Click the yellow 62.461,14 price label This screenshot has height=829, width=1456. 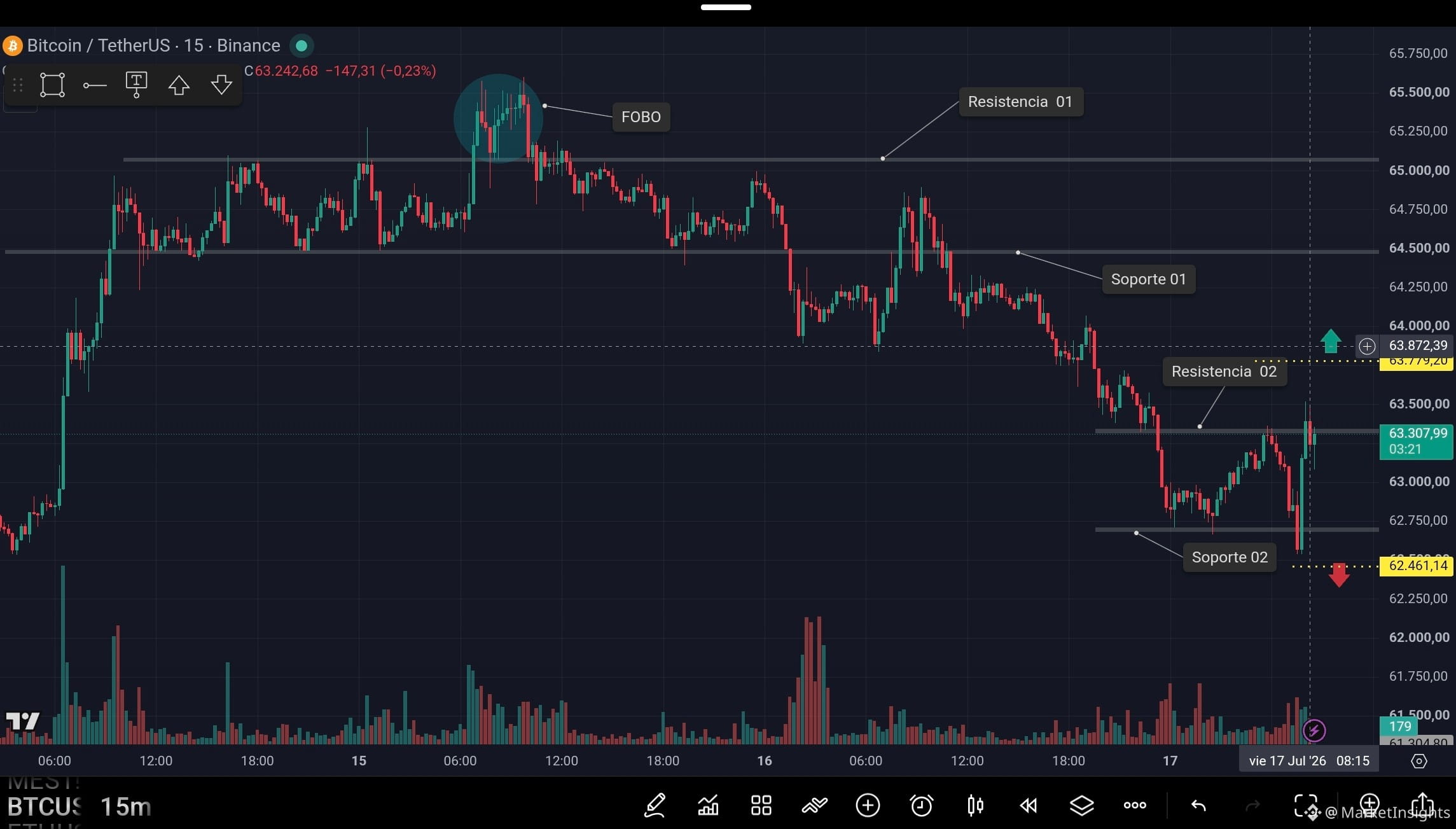(x=1417, y=566)
